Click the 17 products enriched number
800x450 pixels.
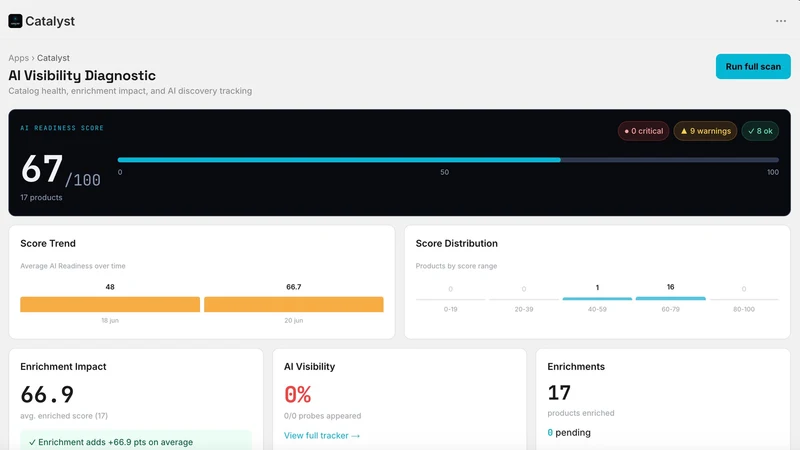click(x=559, y=392)
